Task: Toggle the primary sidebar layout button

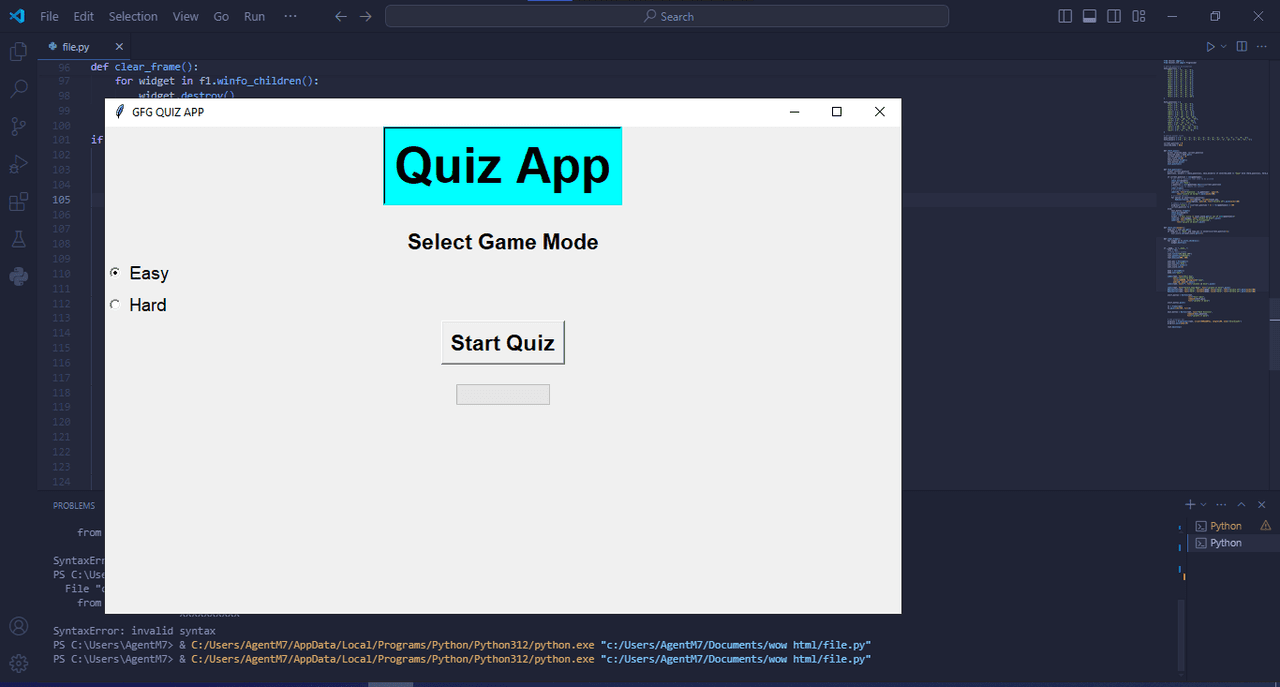Action: tap(1065, 16)
